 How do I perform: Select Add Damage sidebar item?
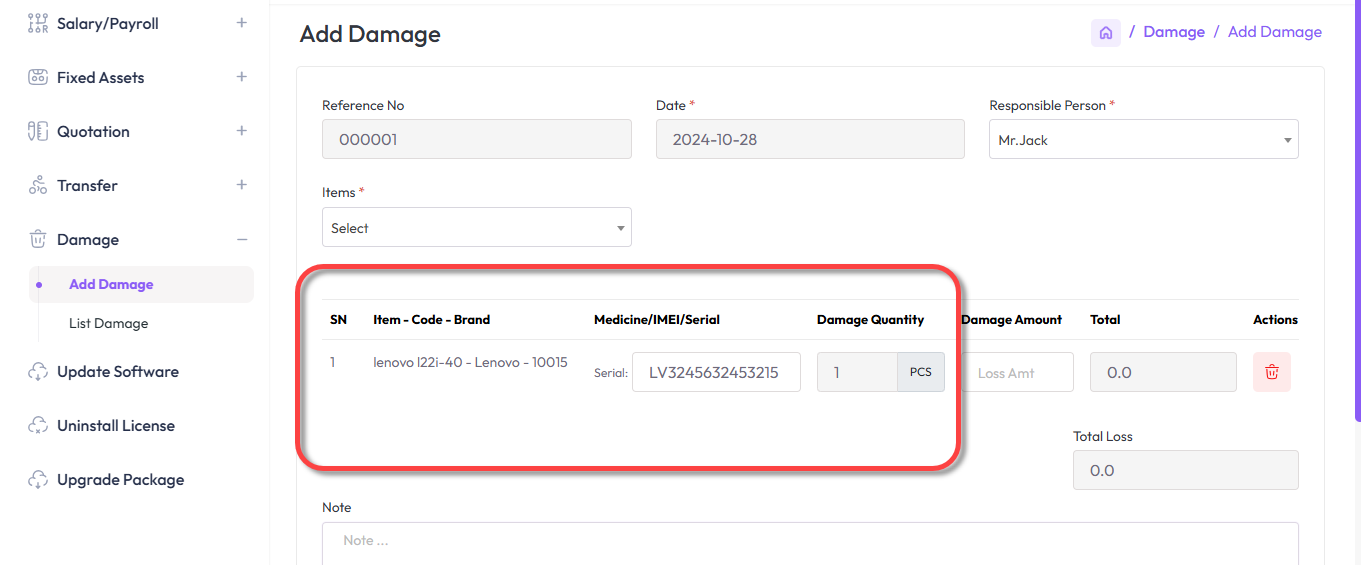(111, 284)
